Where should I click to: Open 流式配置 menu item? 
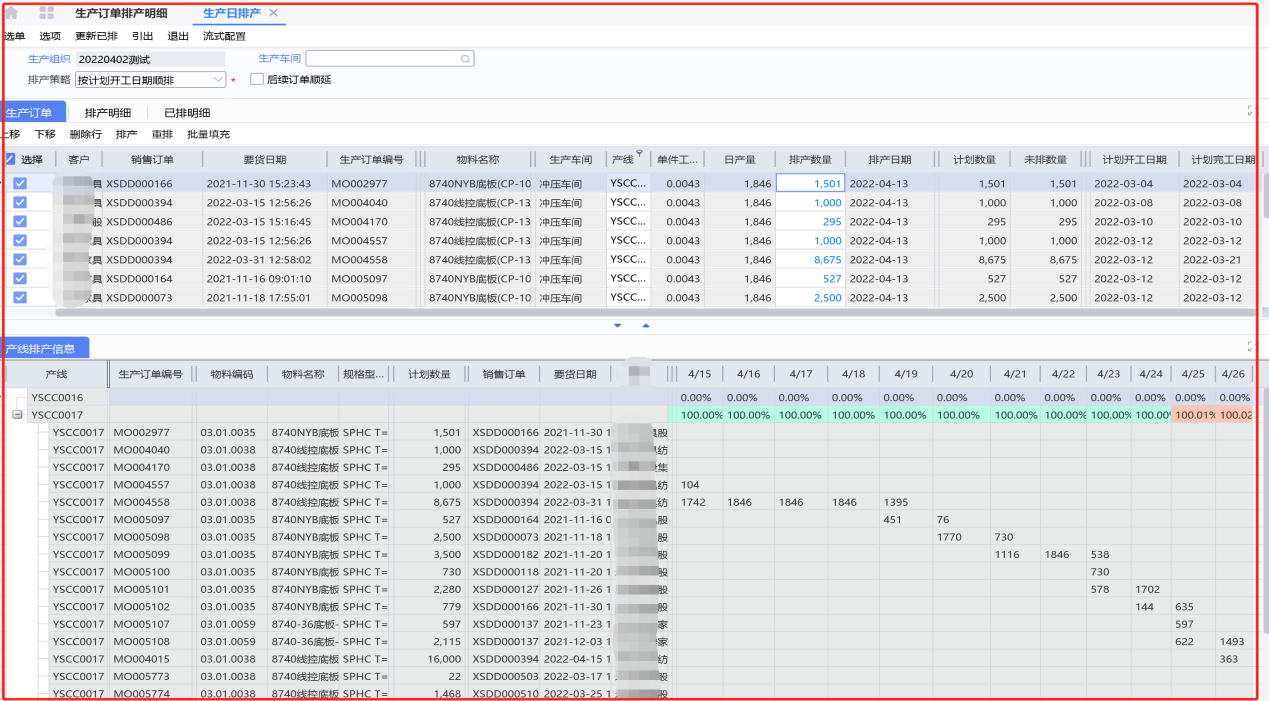click(x=224, y=36)
